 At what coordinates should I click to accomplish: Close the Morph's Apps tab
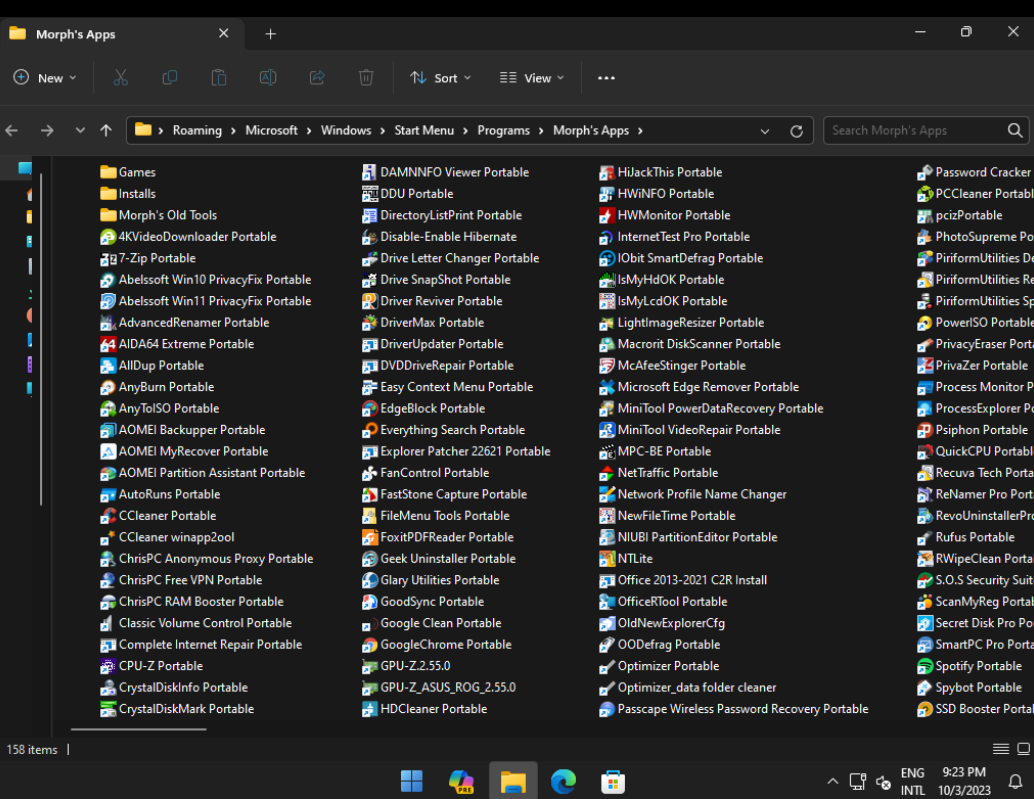(224, 33)
